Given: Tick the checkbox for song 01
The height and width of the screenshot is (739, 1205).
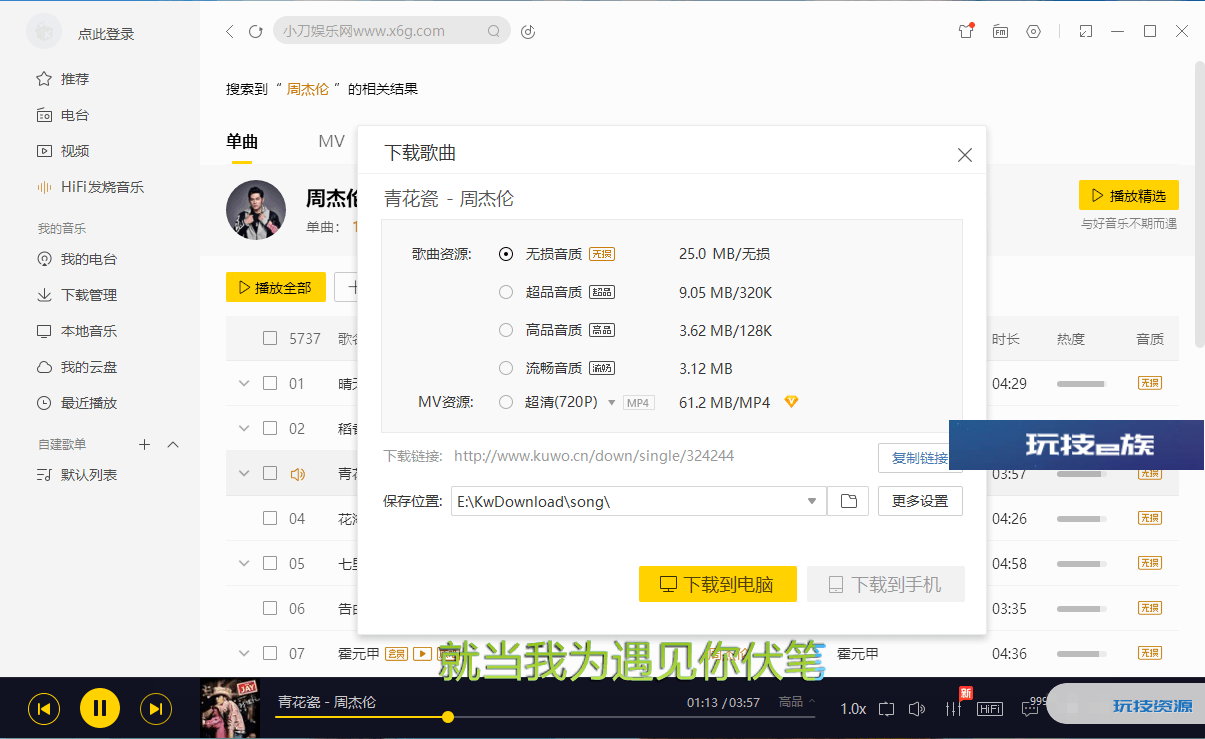Looking at the screenshot, I should pos(270,383).
